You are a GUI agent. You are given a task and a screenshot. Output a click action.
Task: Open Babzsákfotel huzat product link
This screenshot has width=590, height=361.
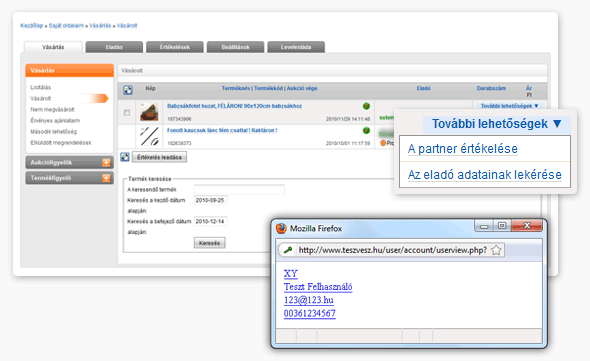tap(234, 106)
